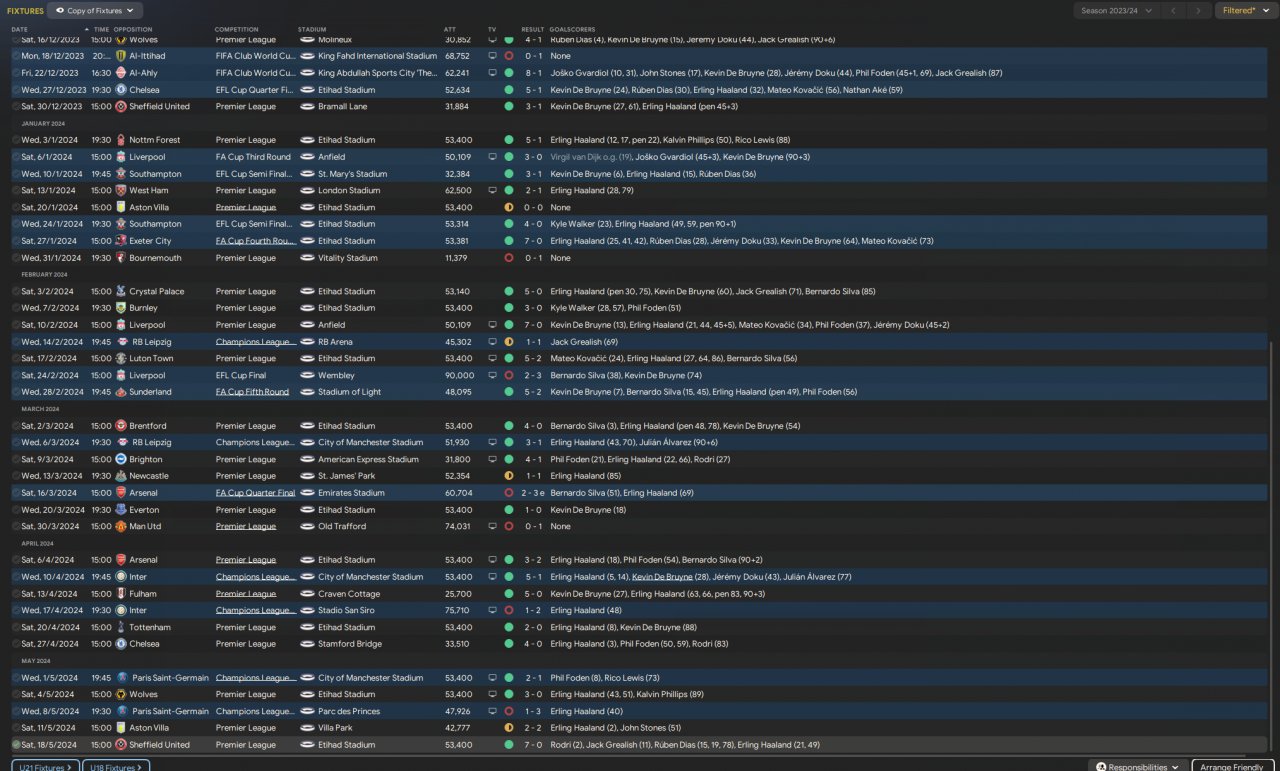
Task: Click the 11,379 attendance figure
Action: pos(457,258)
